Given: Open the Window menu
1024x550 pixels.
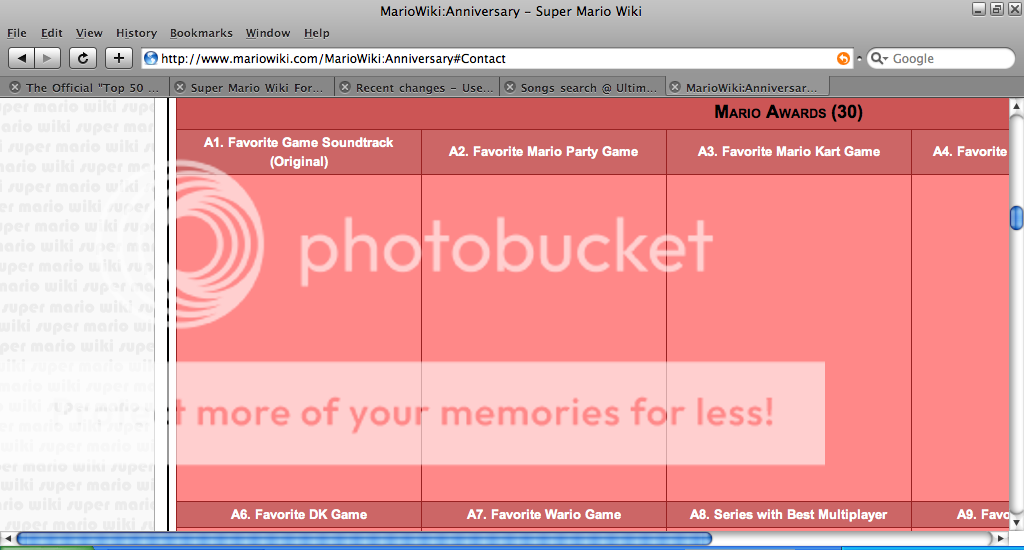Looking at the screenshot, I should click(268, 33).
